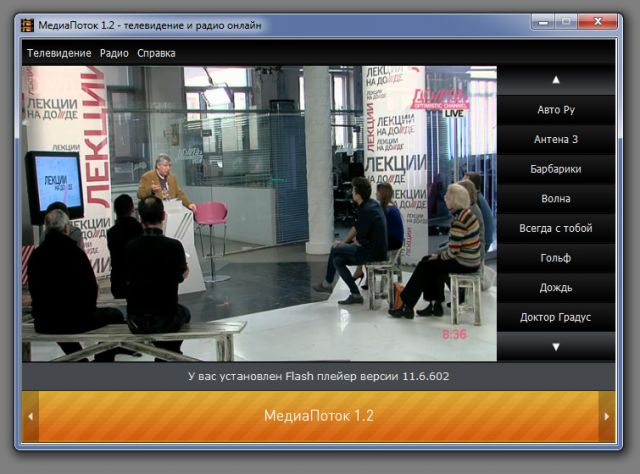Open the Радио menu
Viewport: 640px width, 474px height.
(114, 53)
